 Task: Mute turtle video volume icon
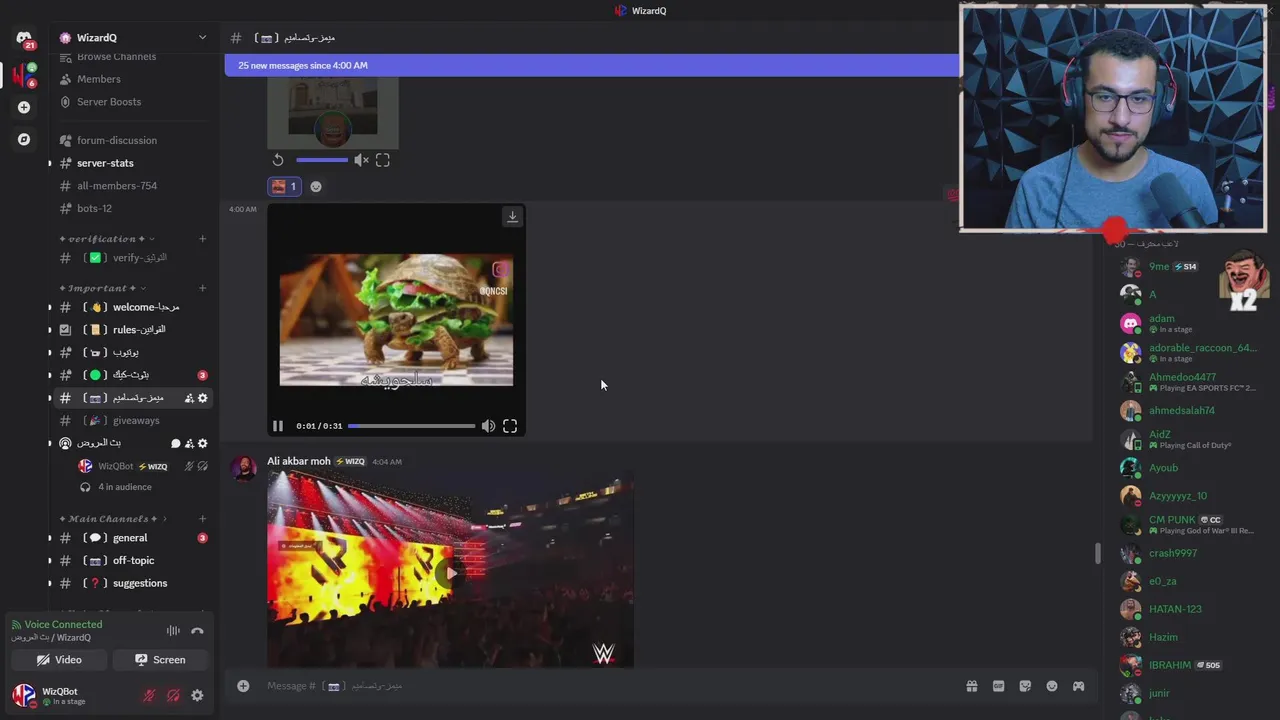(488, 426)
